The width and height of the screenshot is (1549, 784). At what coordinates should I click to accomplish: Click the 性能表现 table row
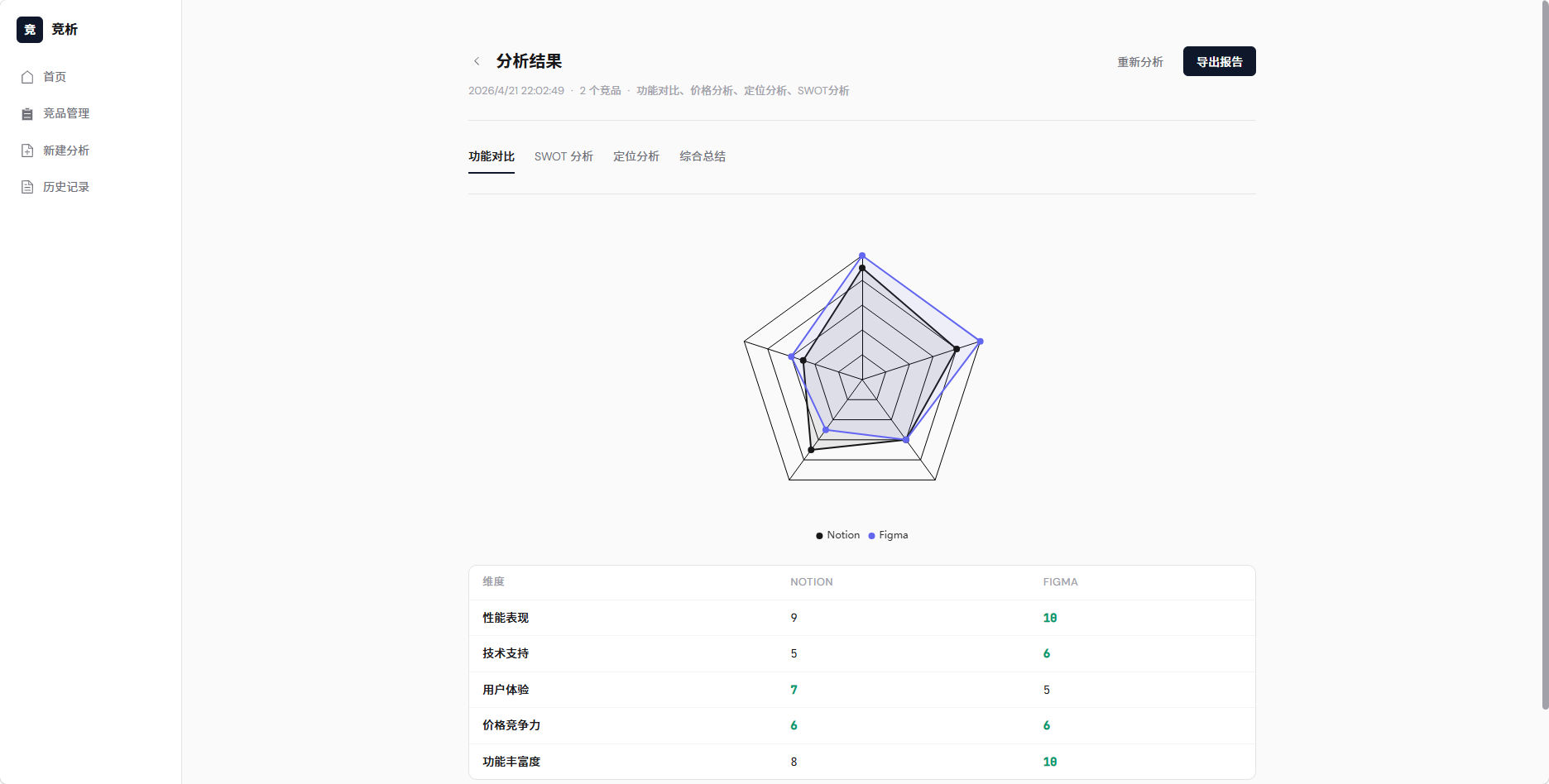click(861, 618)
